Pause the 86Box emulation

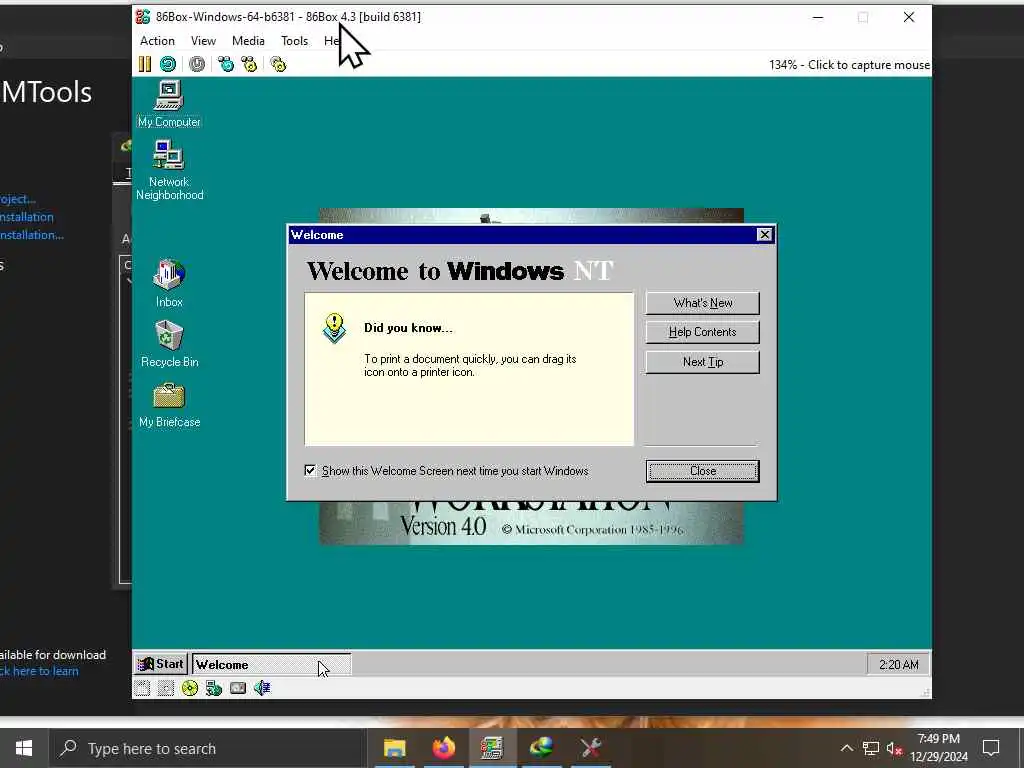tap(145, 64)
